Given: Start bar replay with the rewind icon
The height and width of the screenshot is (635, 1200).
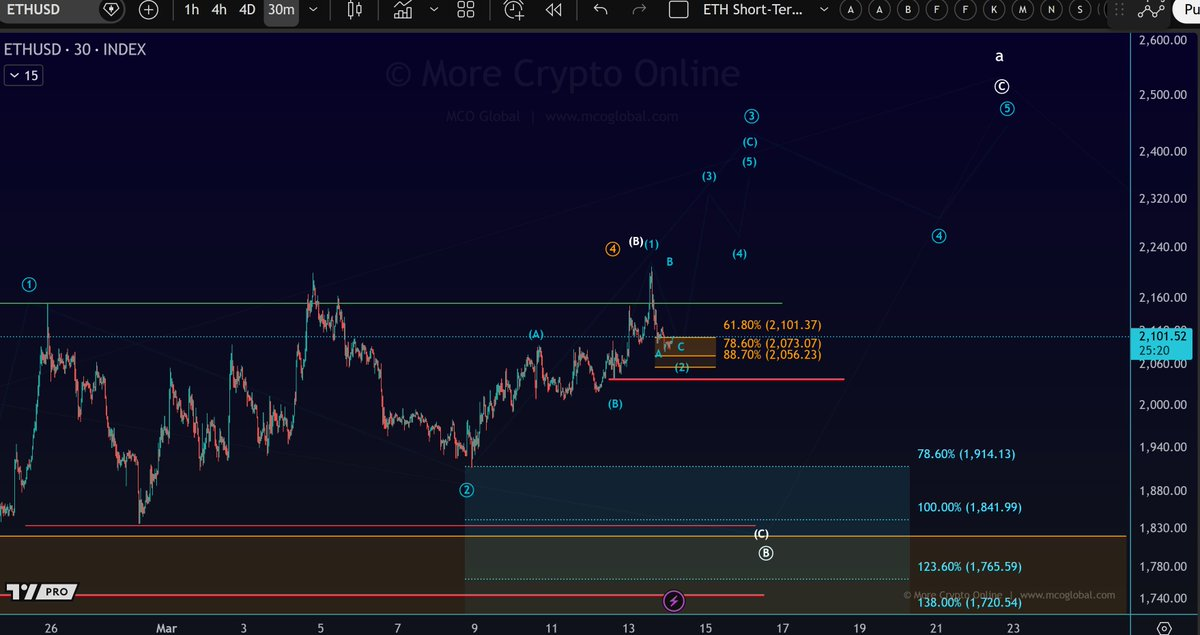Looking at the screenshot, I should click(x=553, y=10).
